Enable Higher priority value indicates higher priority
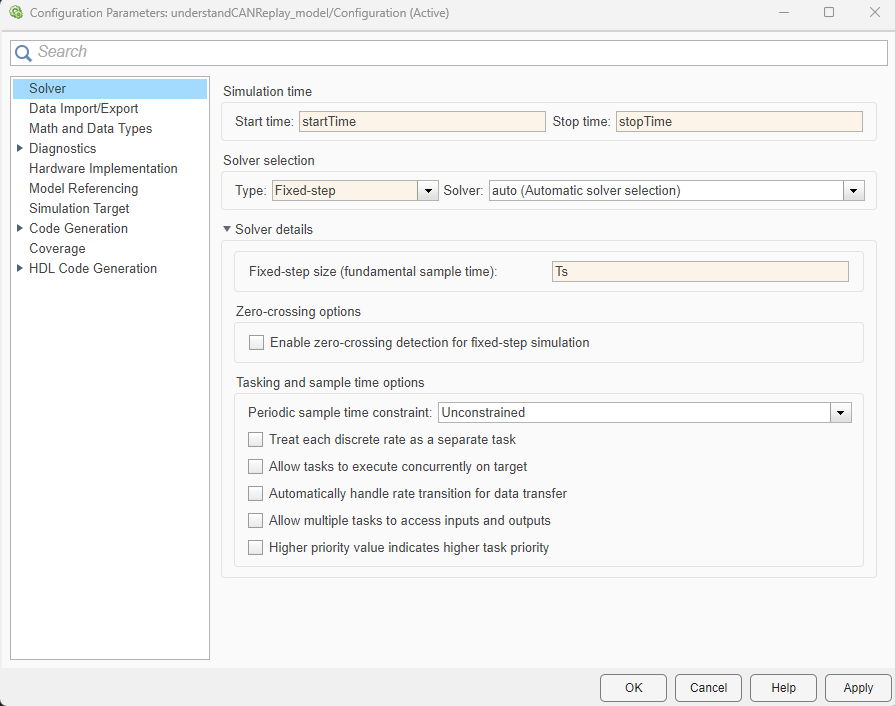This screenshot has height=706, width=895. point(256,548)
